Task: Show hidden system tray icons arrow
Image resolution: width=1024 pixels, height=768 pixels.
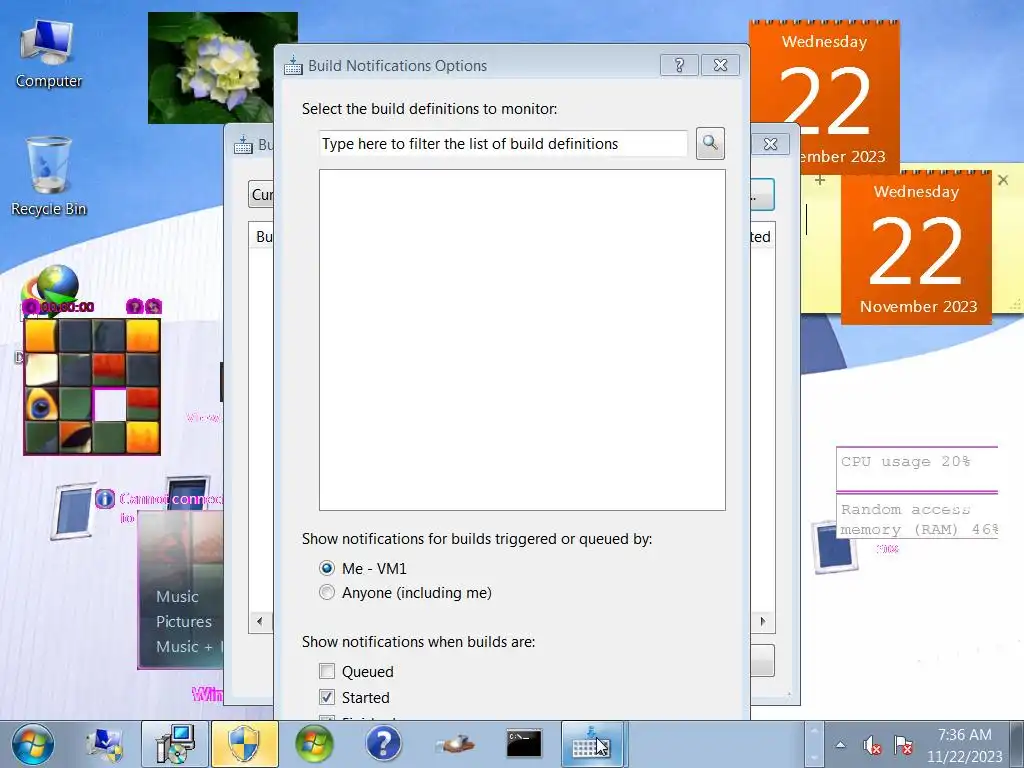Action: 840,744
